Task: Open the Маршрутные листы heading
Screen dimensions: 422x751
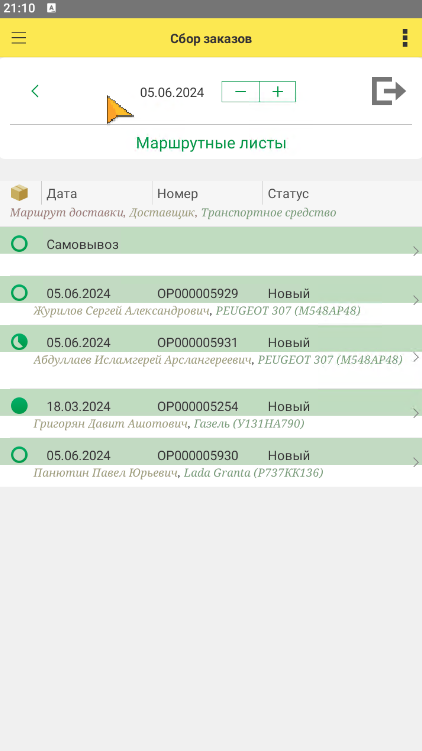Action: point(211,143)
